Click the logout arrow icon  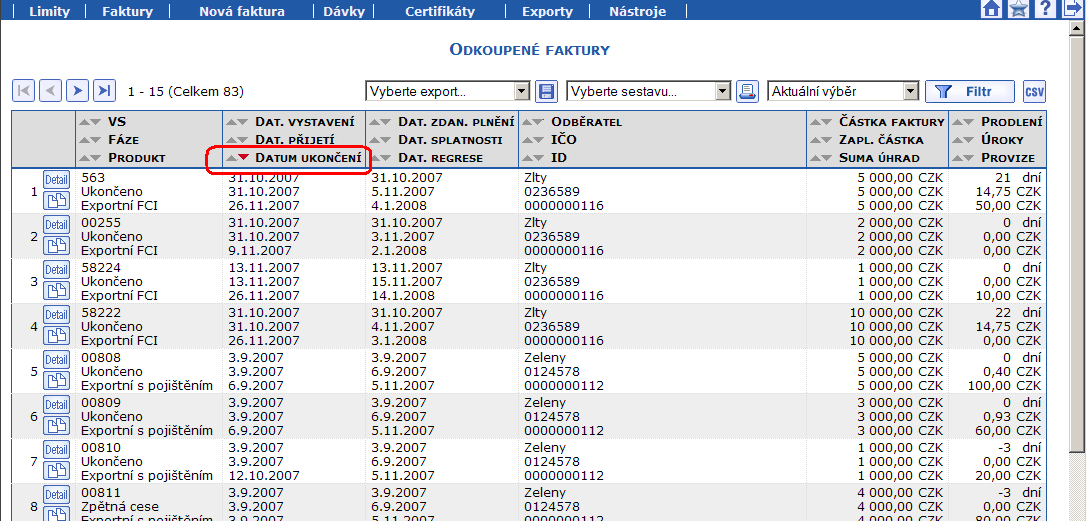(x=1072, y=10)
